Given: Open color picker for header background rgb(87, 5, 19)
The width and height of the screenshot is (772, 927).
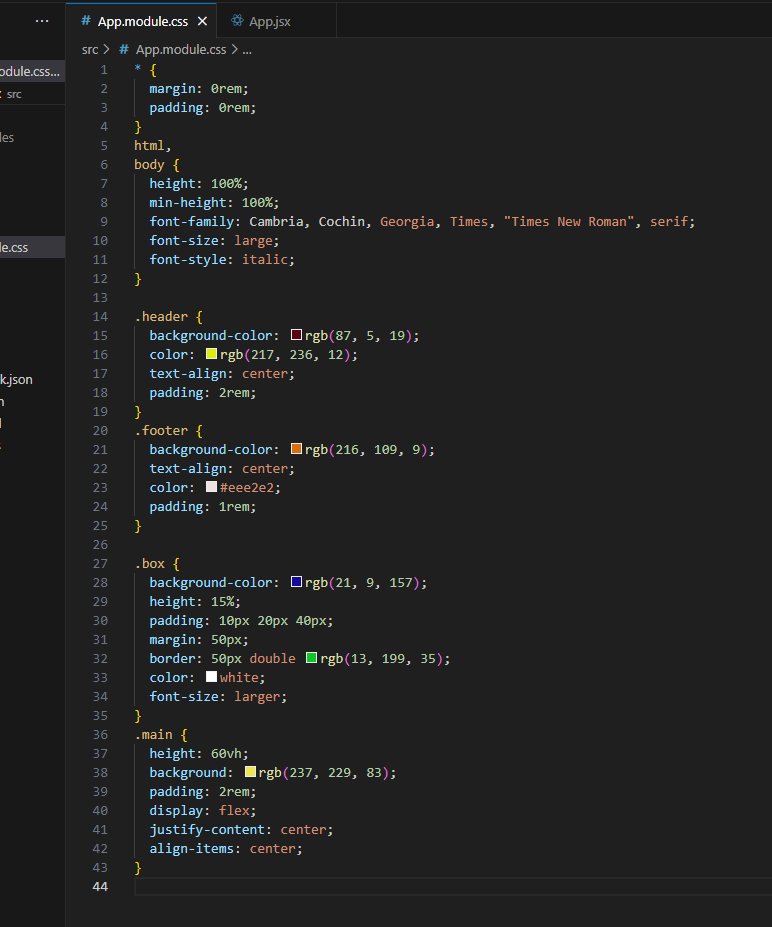Looking at the screenshot, I should 297,335.
